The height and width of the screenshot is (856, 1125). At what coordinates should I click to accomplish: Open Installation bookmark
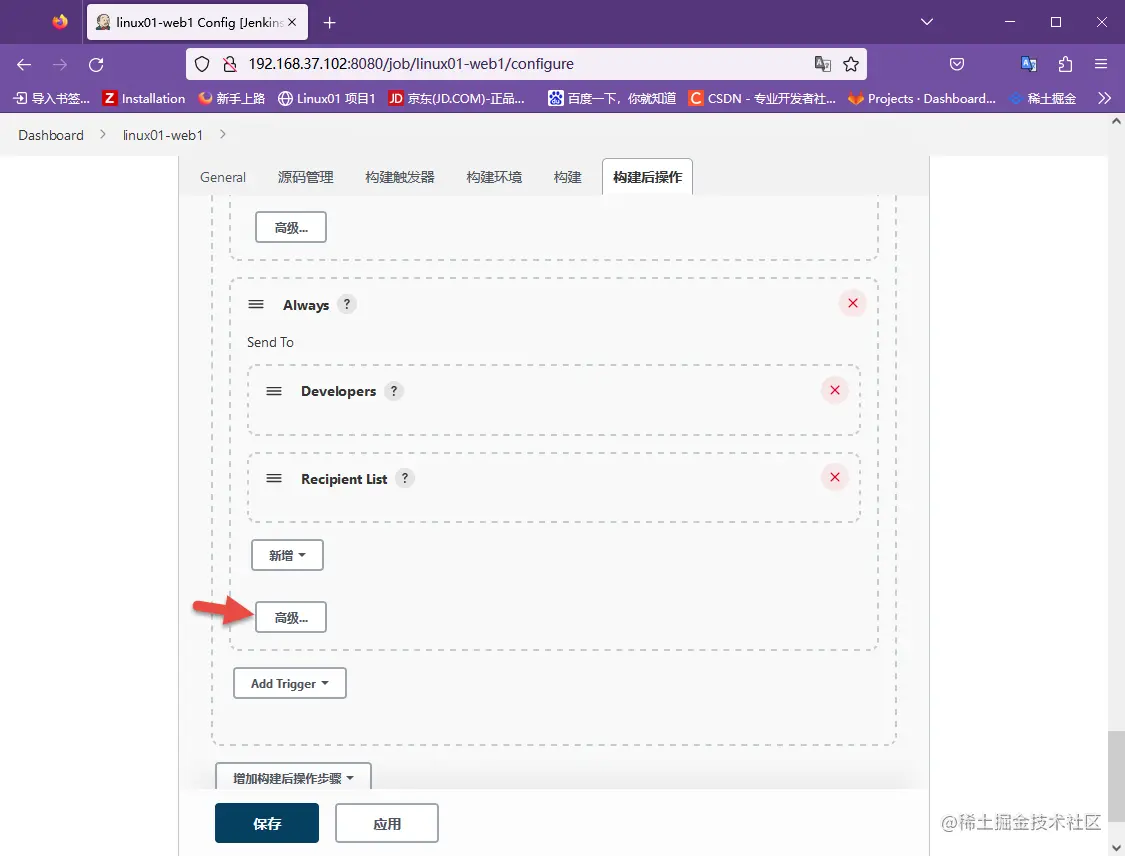coord(144,98)
